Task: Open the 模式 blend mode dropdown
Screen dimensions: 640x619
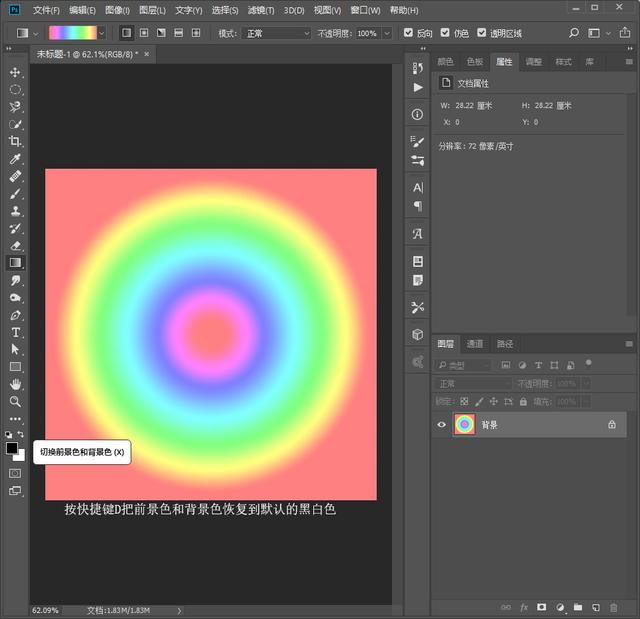Action: click(x=276, y=33)
